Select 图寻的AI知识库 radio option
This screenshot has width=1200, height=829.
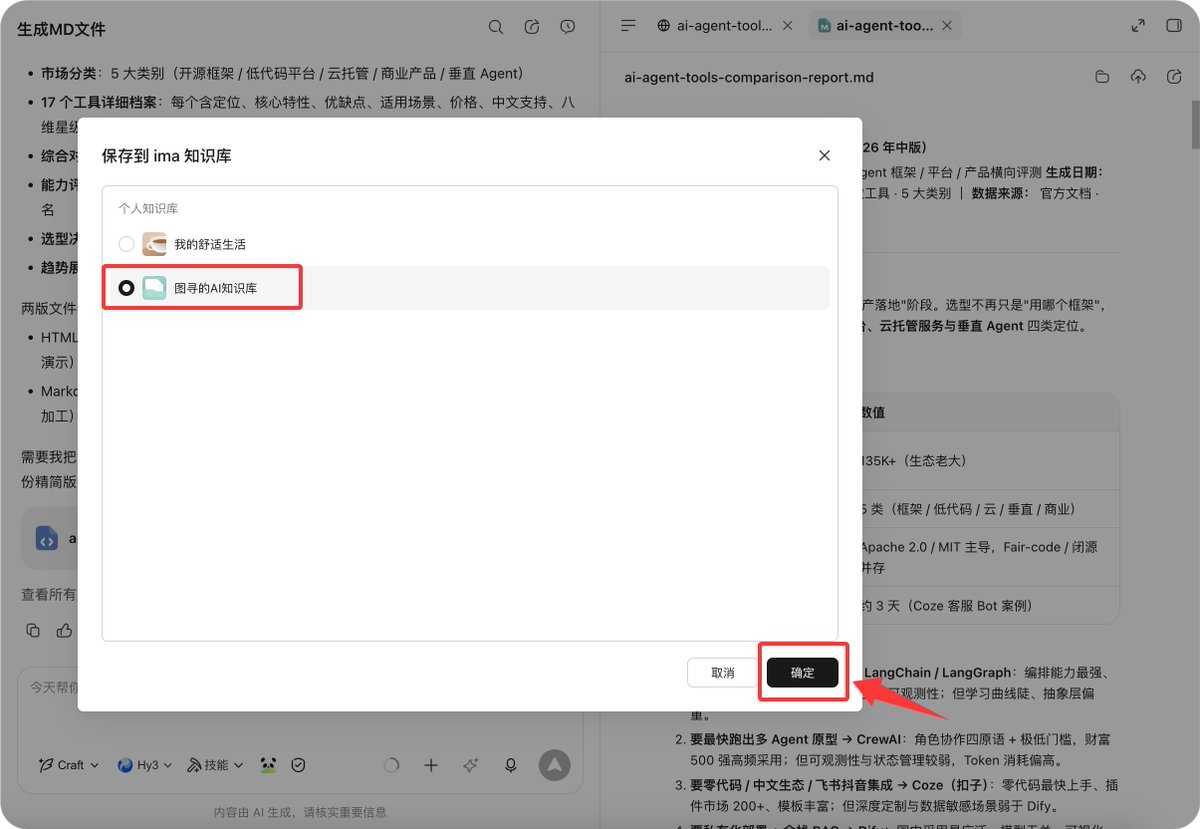pos(126,288)
